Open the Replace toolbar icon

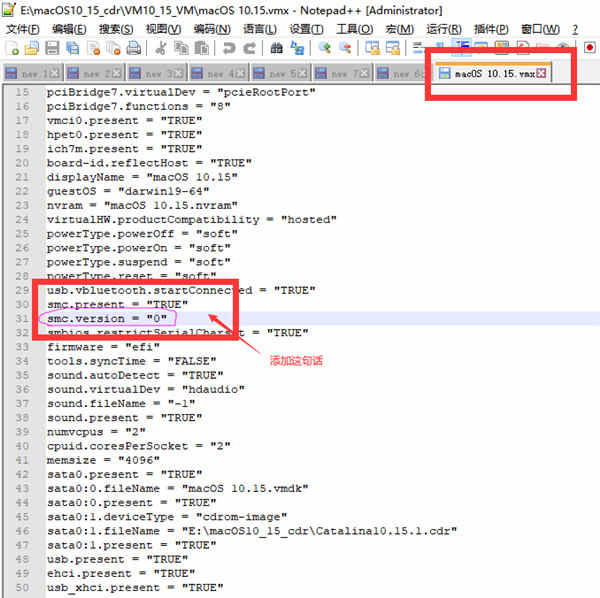297,49
